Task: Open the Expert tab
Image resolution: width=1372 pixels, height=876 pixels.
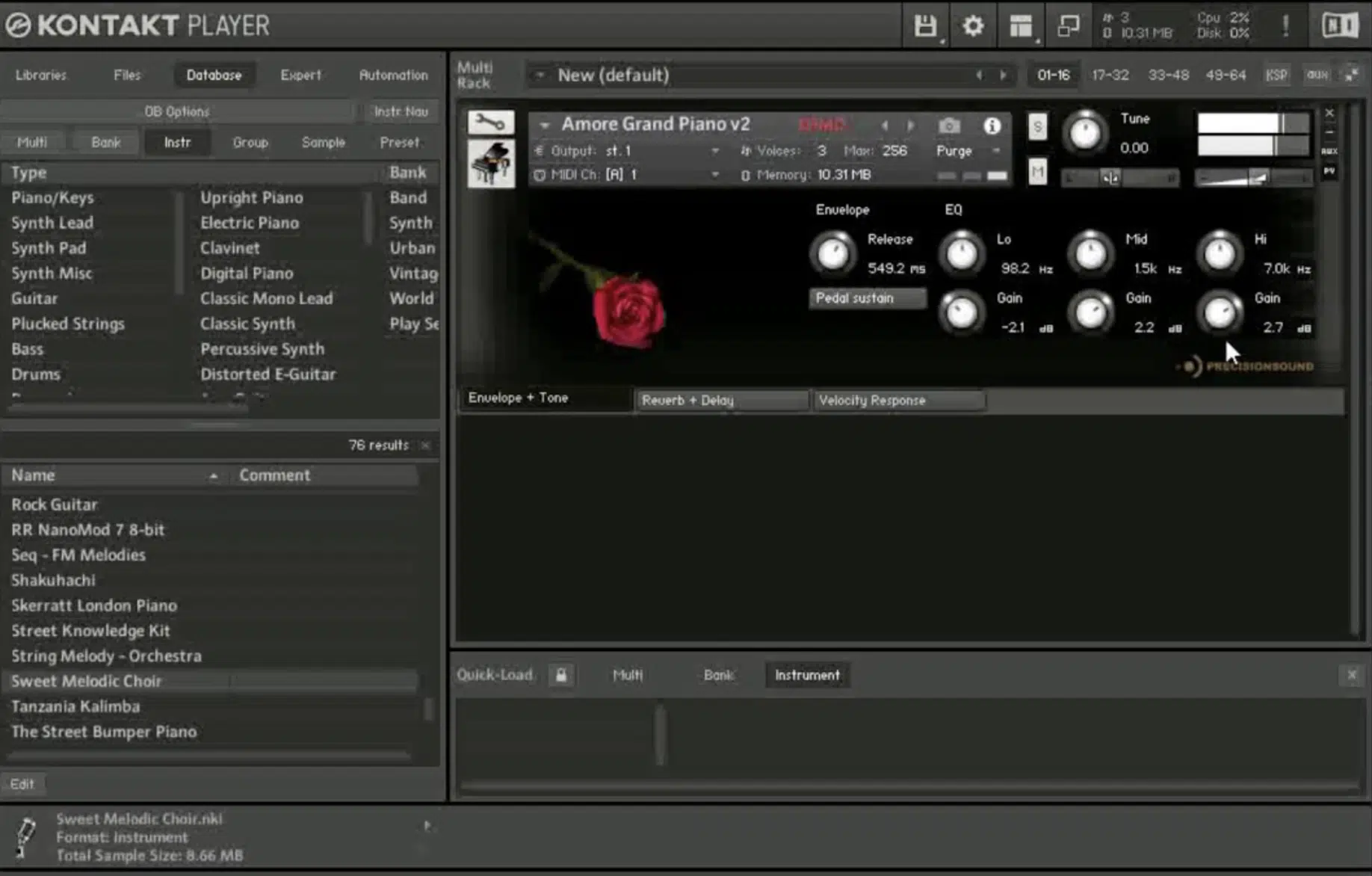Action: (x=300, y=75)
